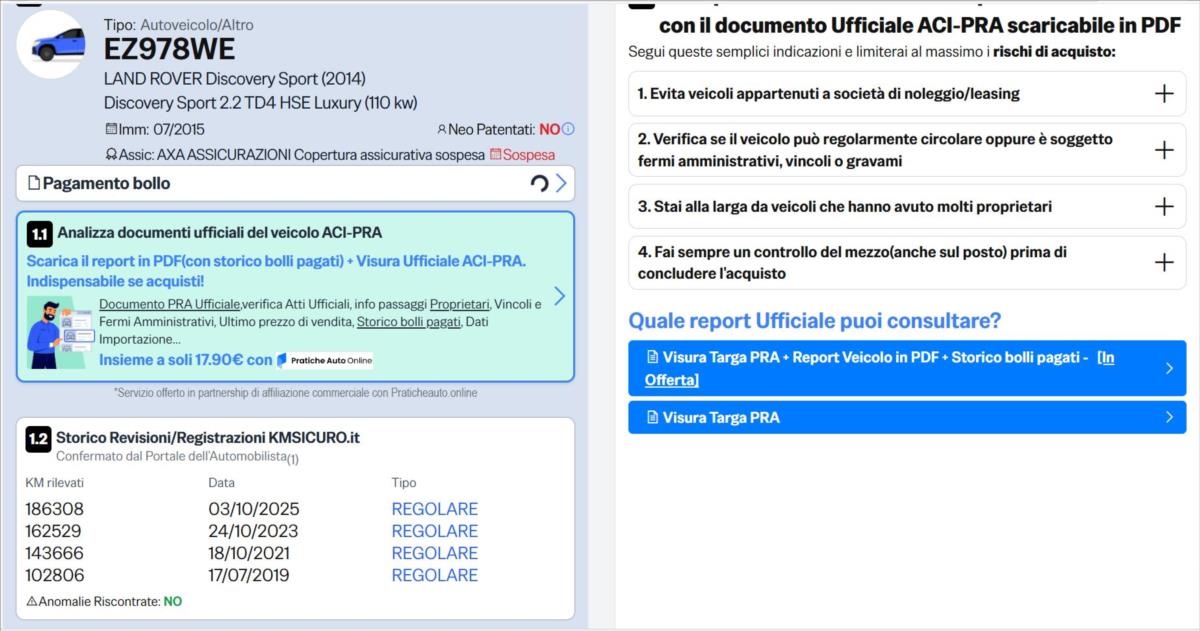Open Visura Targa PRA report button
The height and width of the screenshot is (631, 1200).
(906, 418)
